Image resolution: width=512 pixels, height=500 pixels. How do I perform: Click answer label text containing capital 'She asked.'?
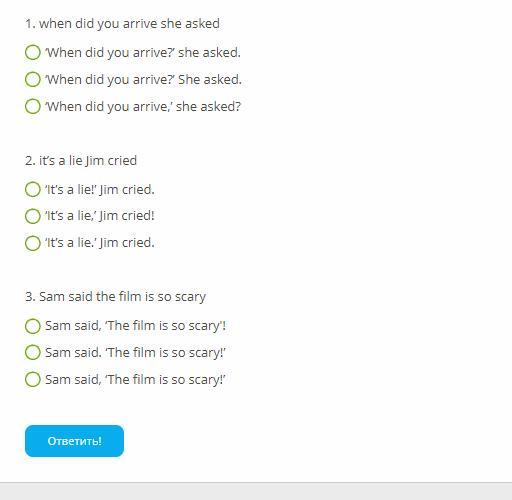(143, 80)
